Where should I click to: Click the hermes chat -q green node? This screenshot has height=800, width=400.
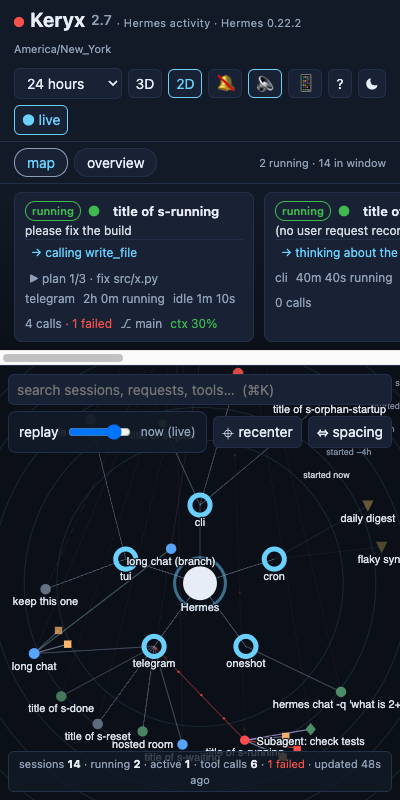pos(341,692)
